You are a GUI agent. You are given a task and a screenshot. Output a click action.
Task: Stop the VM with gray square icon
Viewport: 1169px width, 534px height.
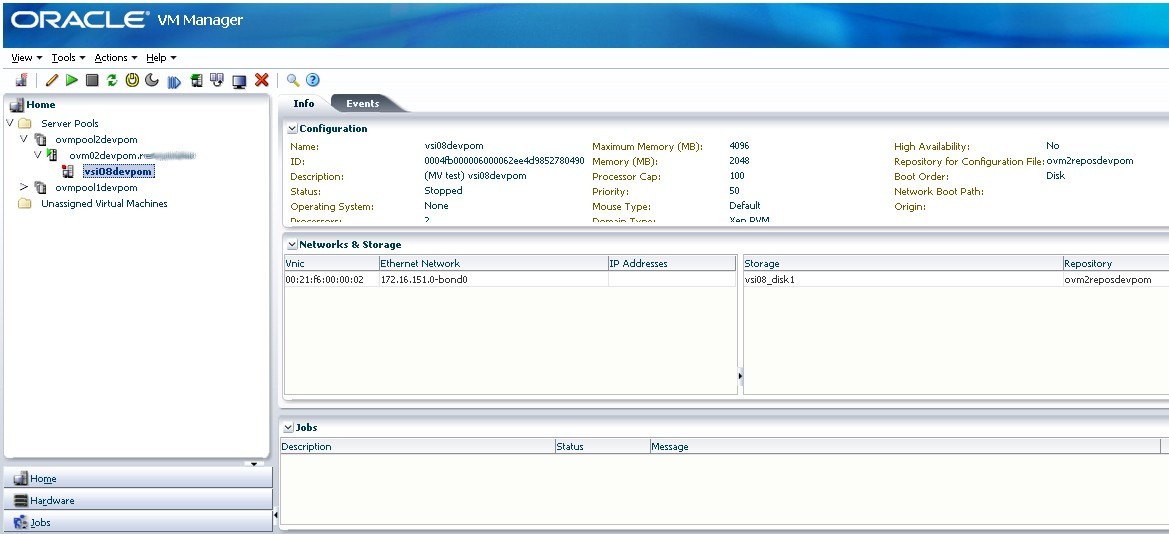[x=92, y=80]
